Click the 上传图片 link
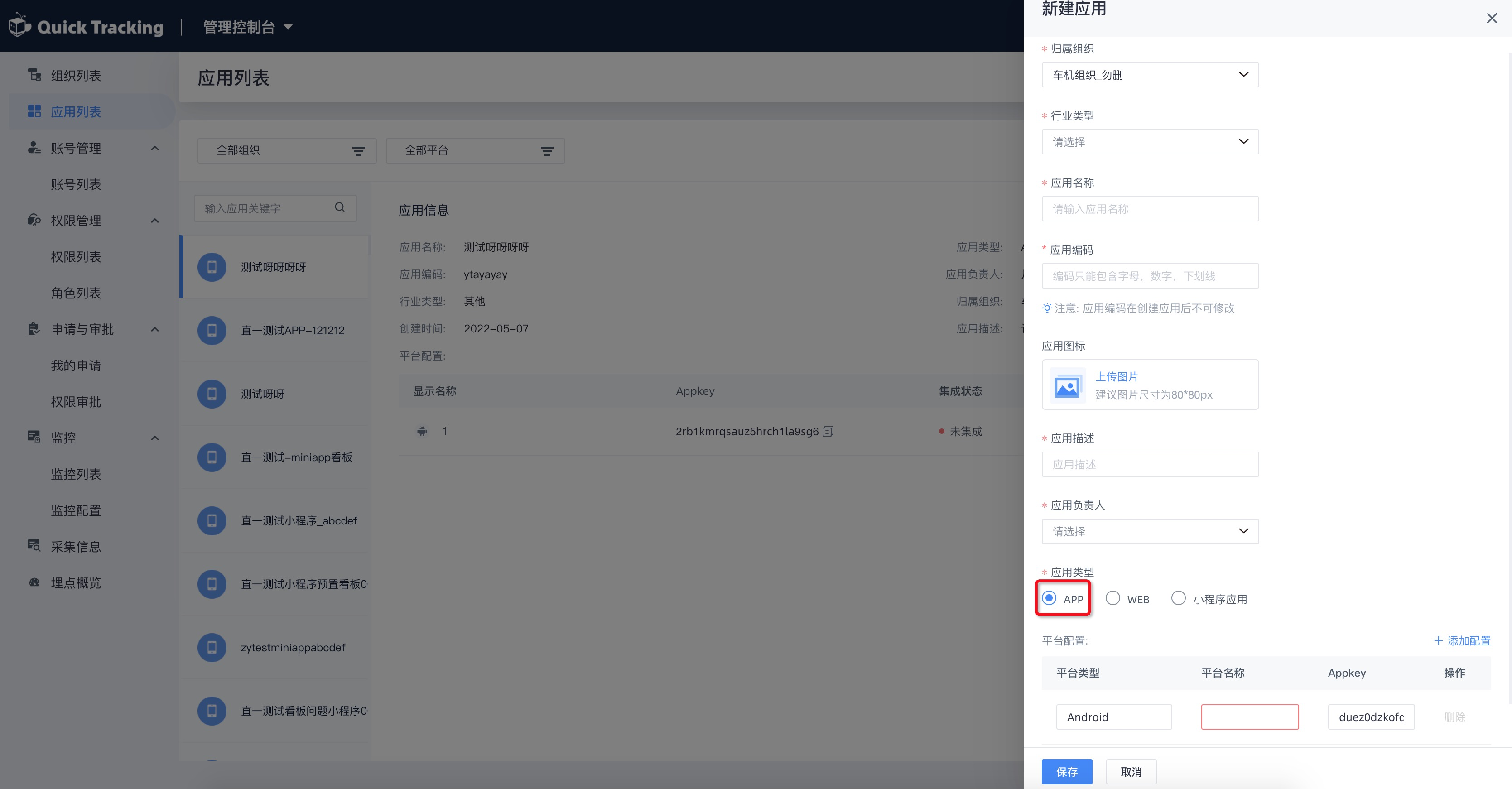The width and height of the screenshot is (1512, 789). point(1117,376)
